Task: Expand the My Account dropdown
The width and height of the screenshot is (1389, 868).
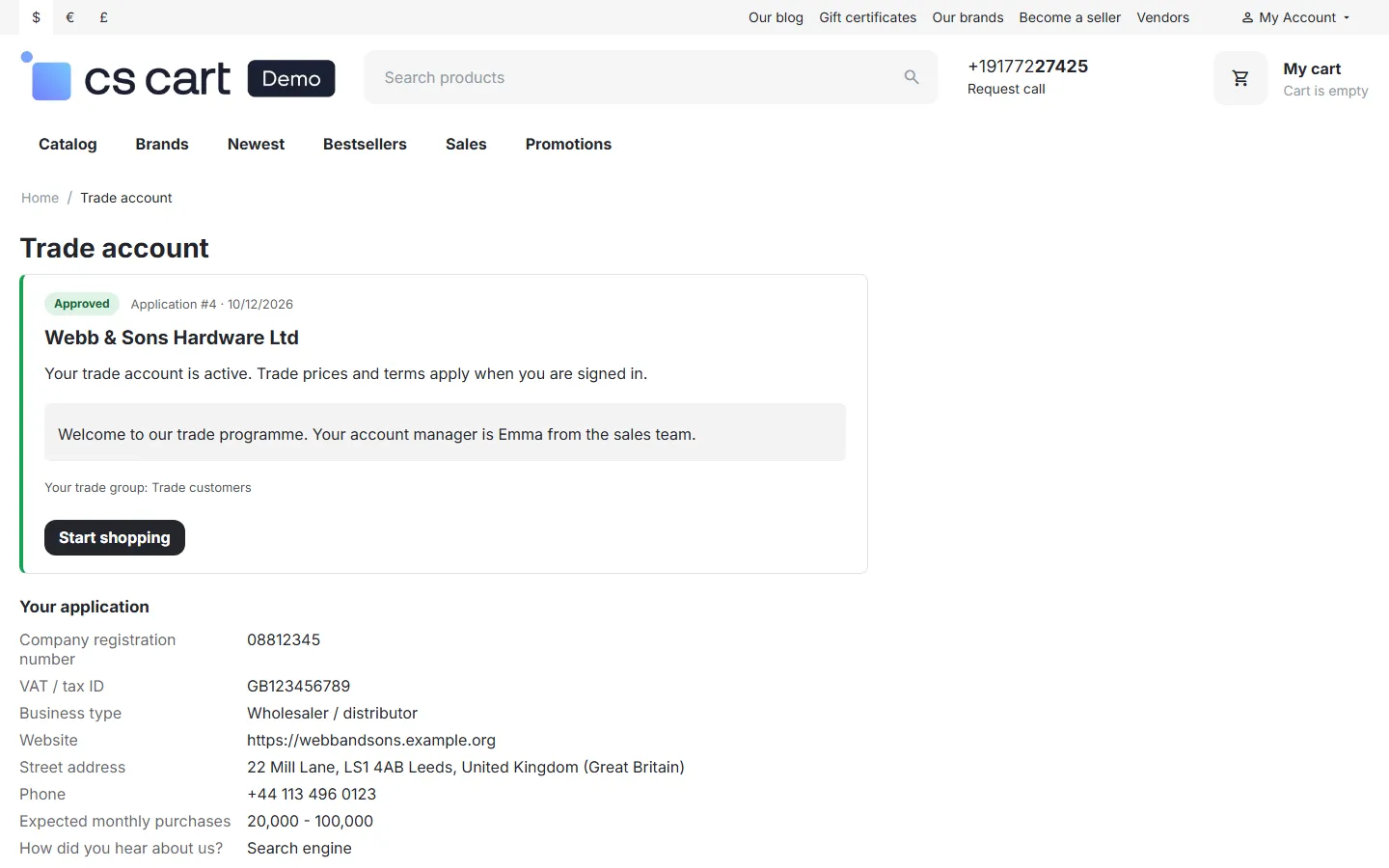Action: pos(1295,17)
